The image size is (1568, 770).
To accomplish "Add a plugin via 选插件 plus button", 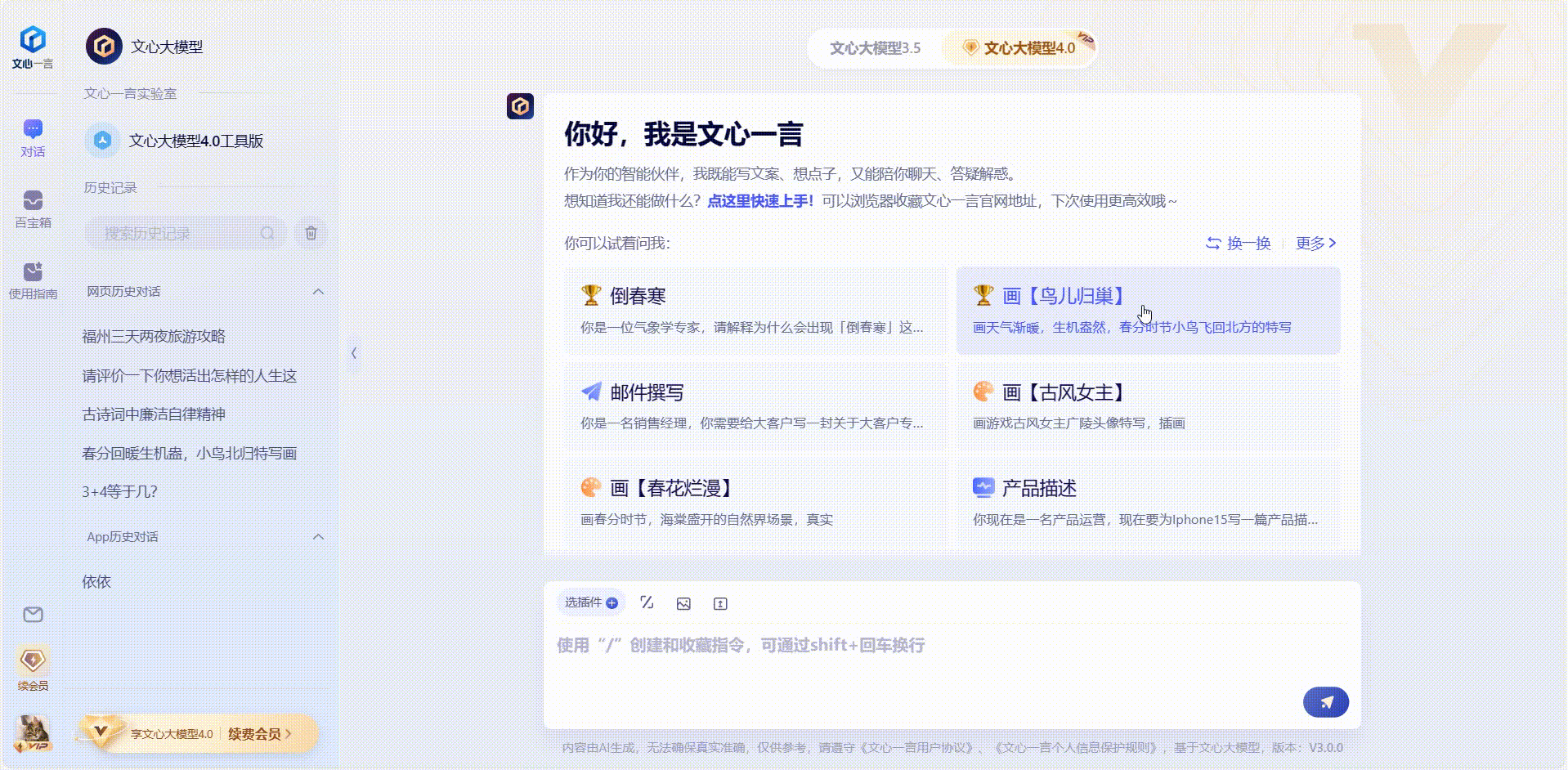I will click(x=612, y=602).
